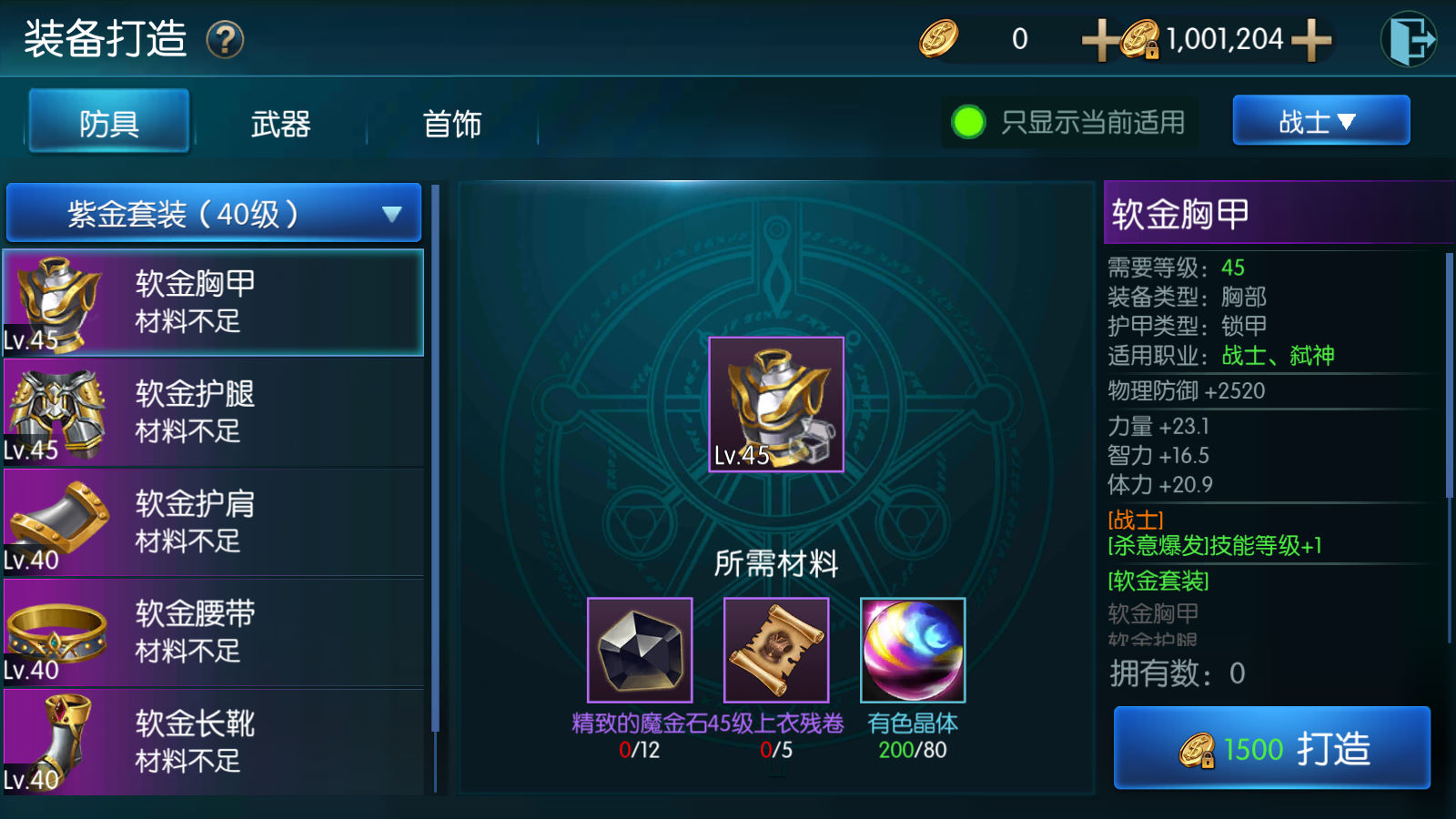The image size is (1456, 819).
Task: Click the arrow on 紫金套装 dropdown
Action: (392, 214)
